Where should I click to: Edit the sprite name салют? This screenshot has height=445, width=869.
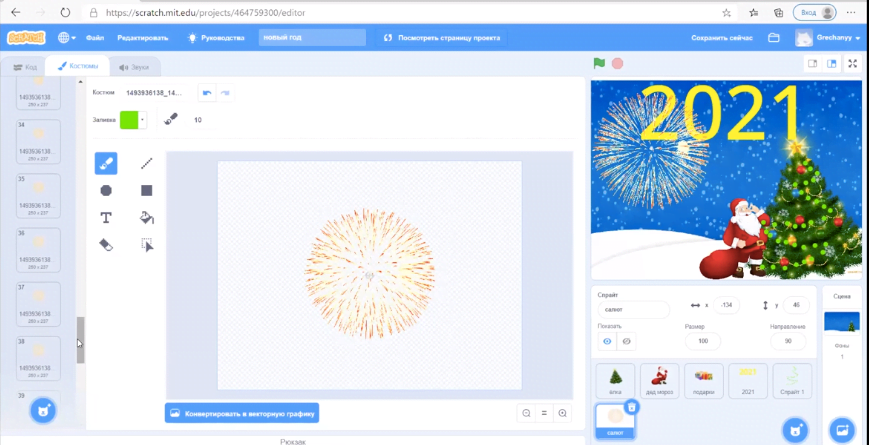pos(633,310)
